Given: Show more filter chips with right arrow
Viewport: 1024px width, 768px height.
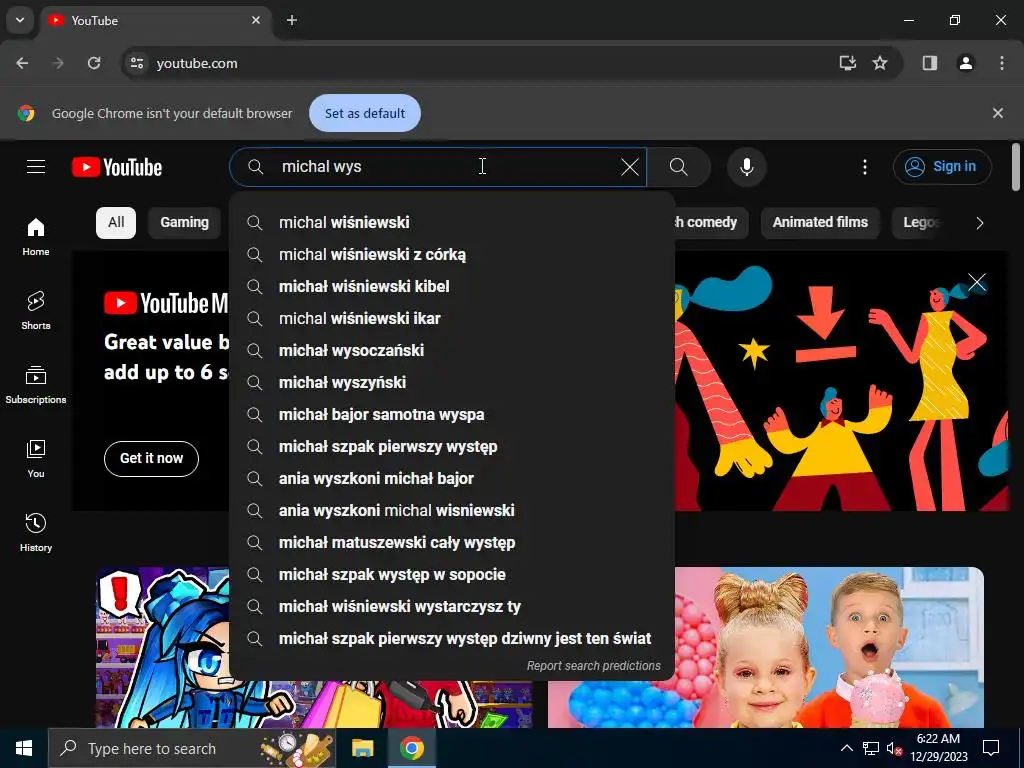Looking at the screenshot, I should (x=979, y=223).
